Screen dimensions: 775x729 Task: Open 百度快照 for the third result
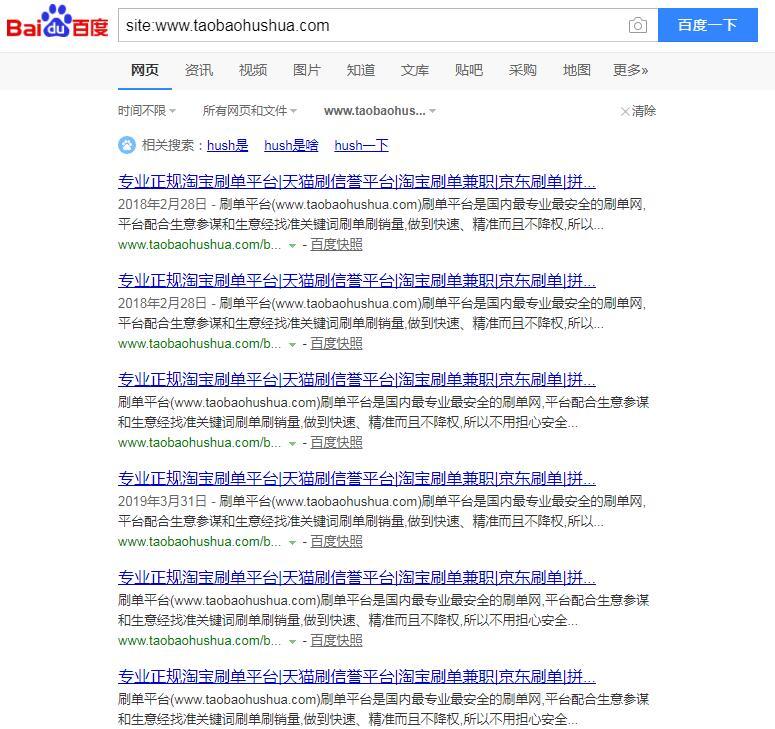(x=336, y=442)
